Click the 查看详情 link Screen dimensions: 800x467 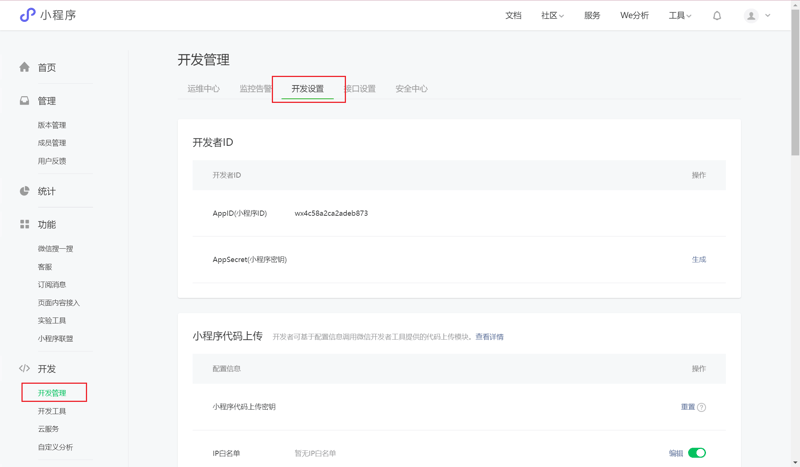pyautogui.click(x=489, y=337)
